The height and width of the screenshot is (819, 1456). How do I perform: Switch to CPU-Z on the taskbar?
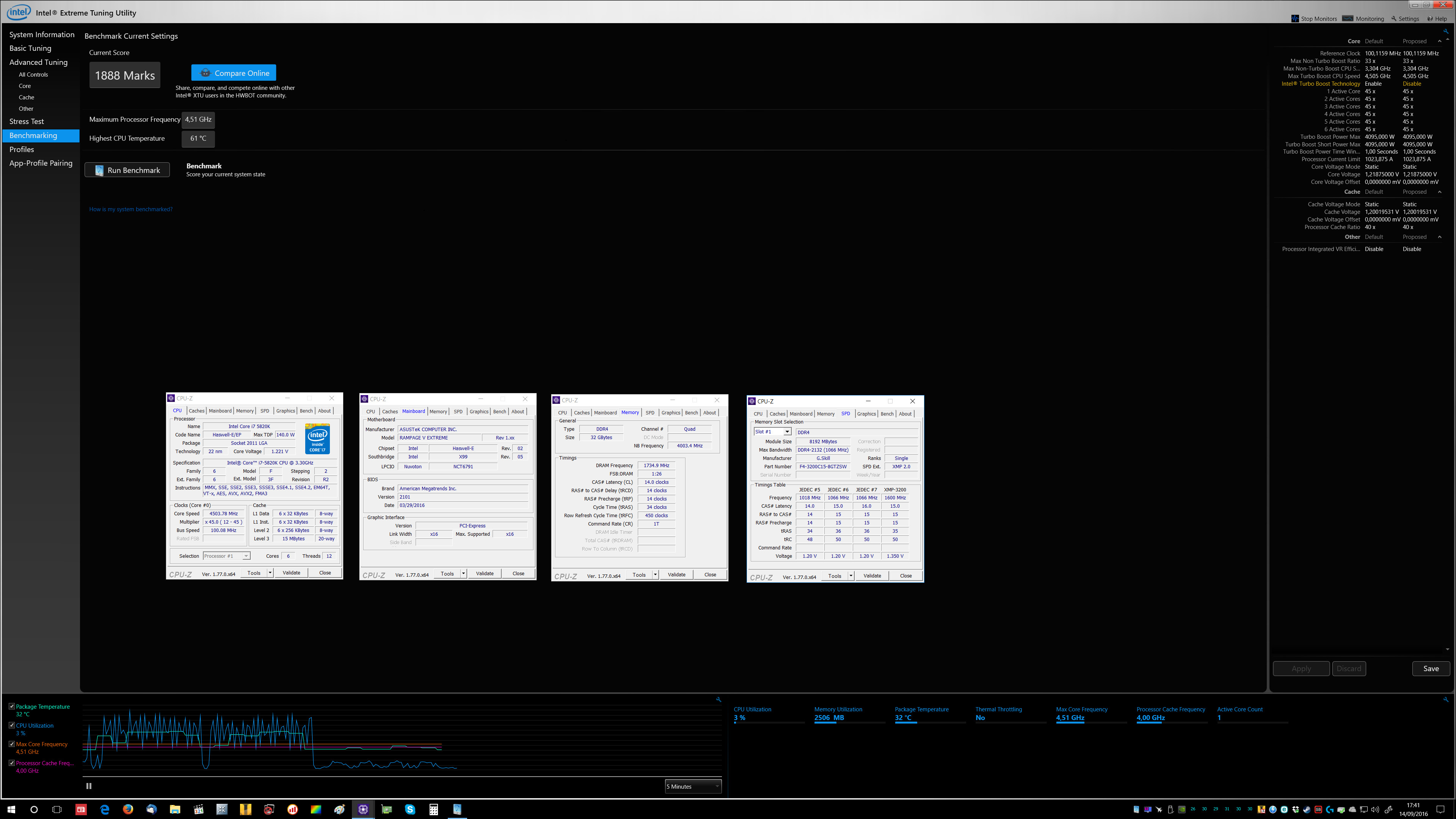(x=363, y=810)
